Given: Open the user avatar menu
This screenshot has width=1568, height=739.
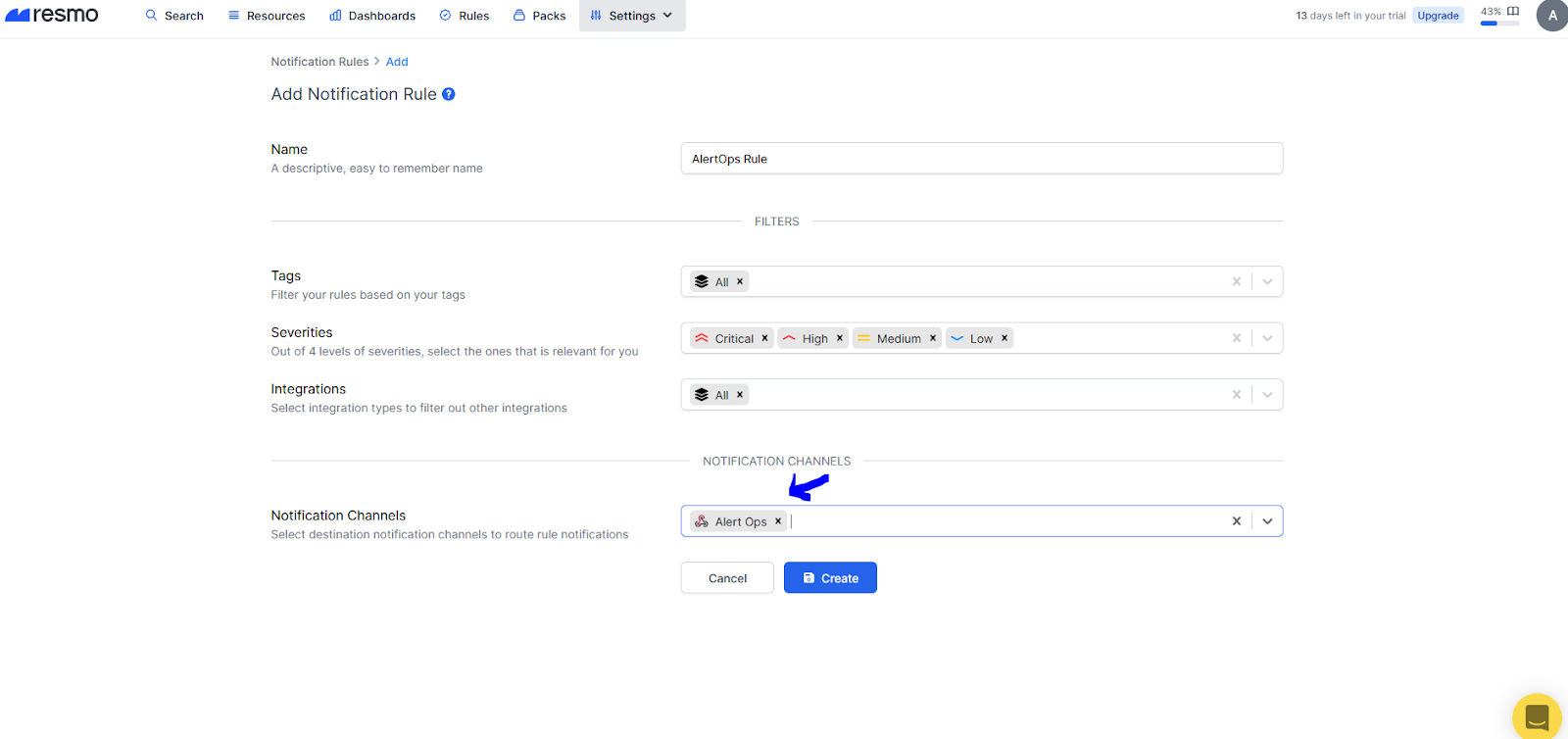Looking at the screenshot, I should tap(1552, 16).
